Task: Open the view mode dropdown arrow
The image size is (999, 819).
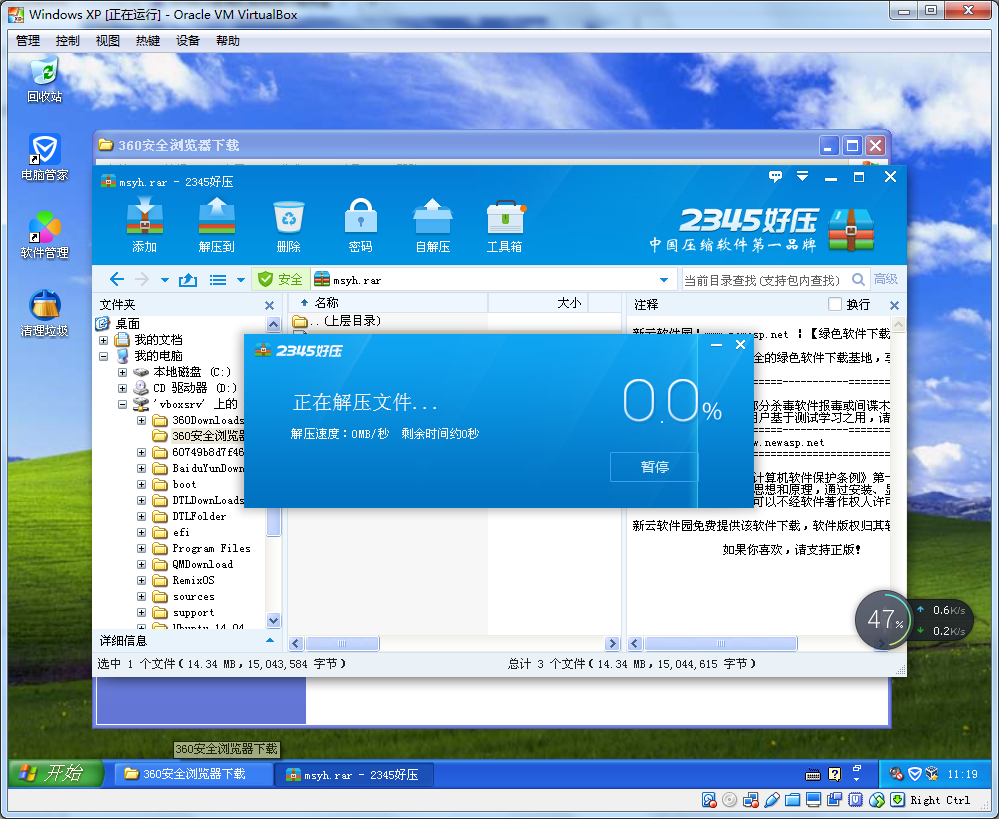Action: (241, 280)
